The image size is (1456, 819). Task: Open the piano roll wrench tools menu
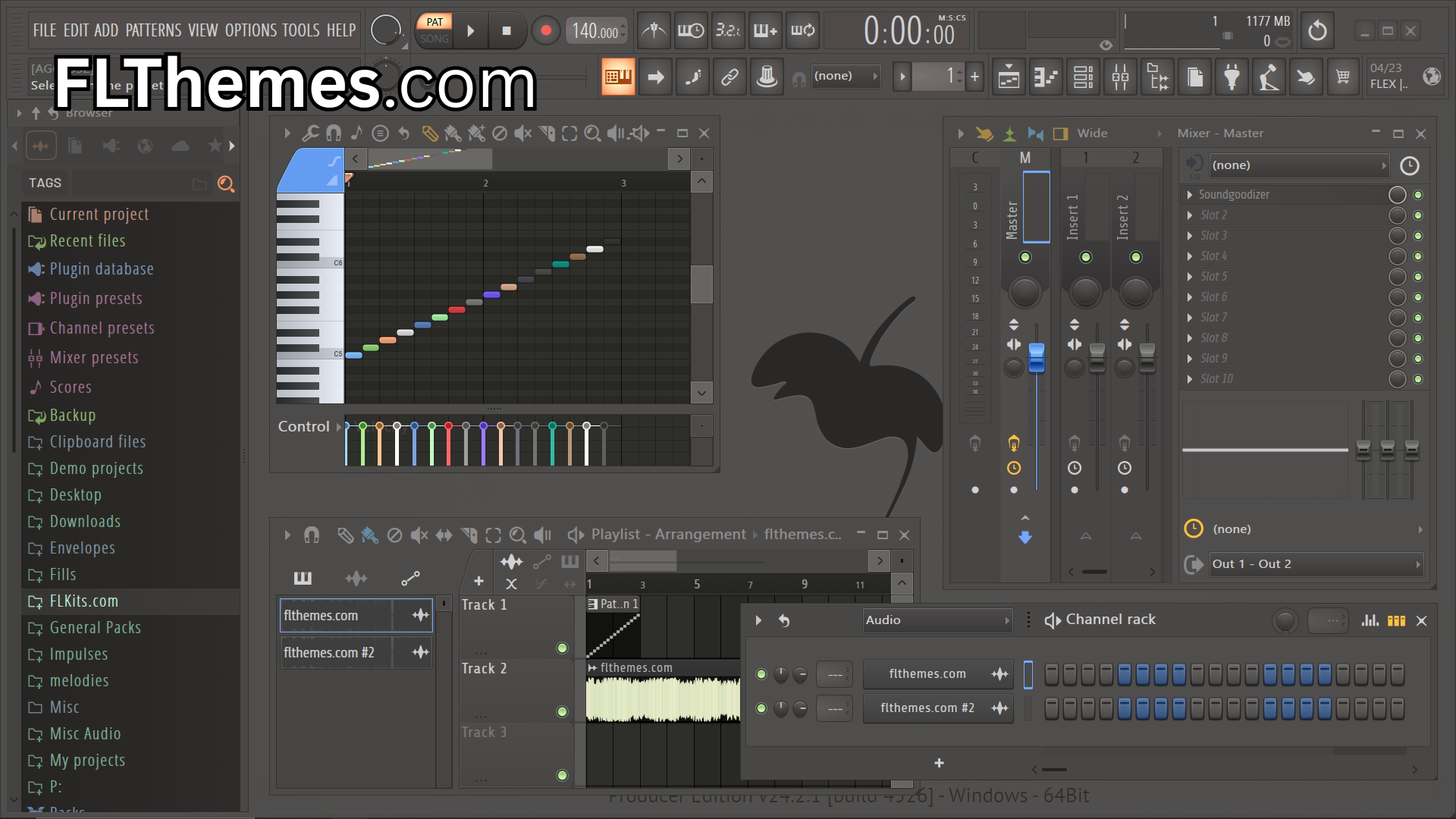[x=310, y=133]
